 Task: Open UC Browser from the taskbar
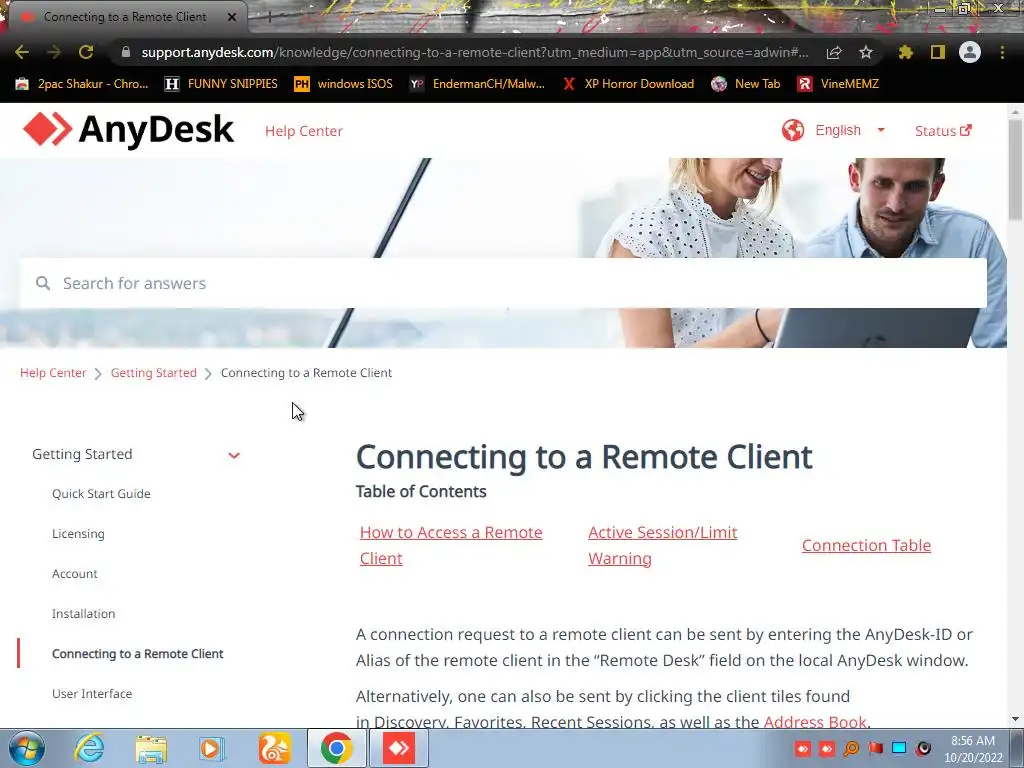(274, 748)
